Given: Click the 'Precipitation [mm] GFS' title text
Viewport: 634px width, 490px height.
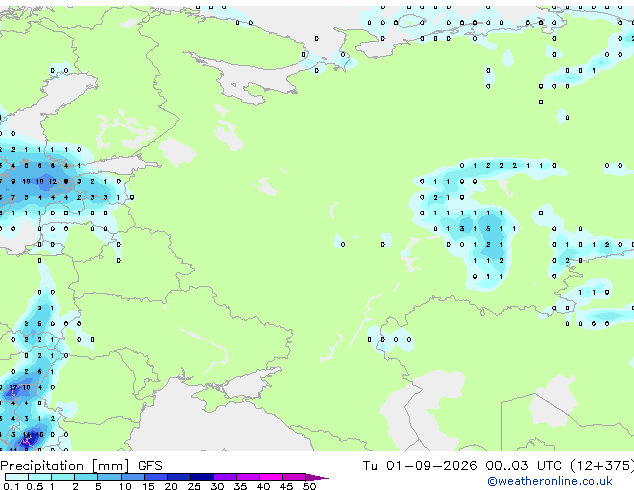Looking at the screenshot, I should pyautogui.click(x=81, y=466).
